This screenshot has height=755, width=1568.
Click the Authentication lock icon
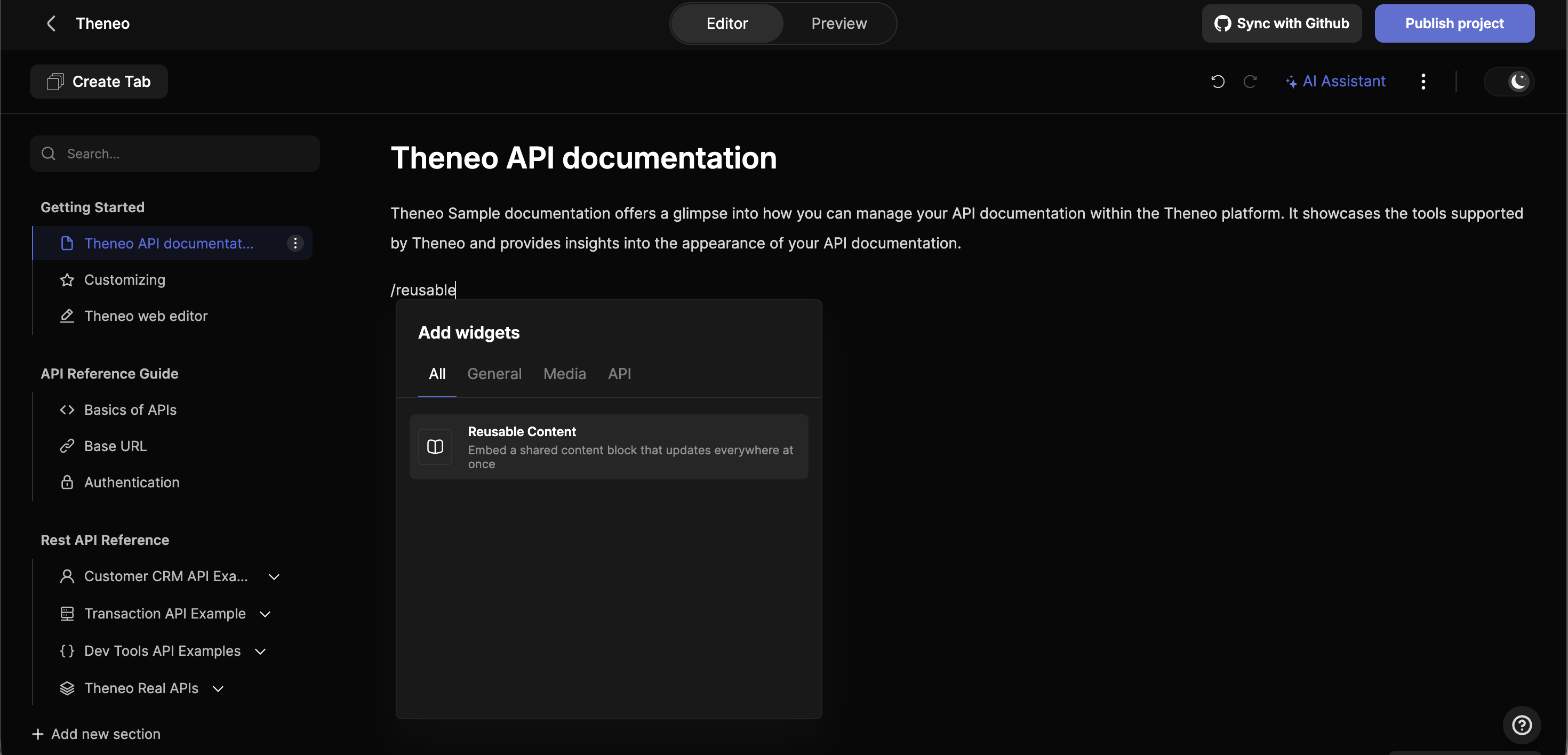[x=67, y=483]
